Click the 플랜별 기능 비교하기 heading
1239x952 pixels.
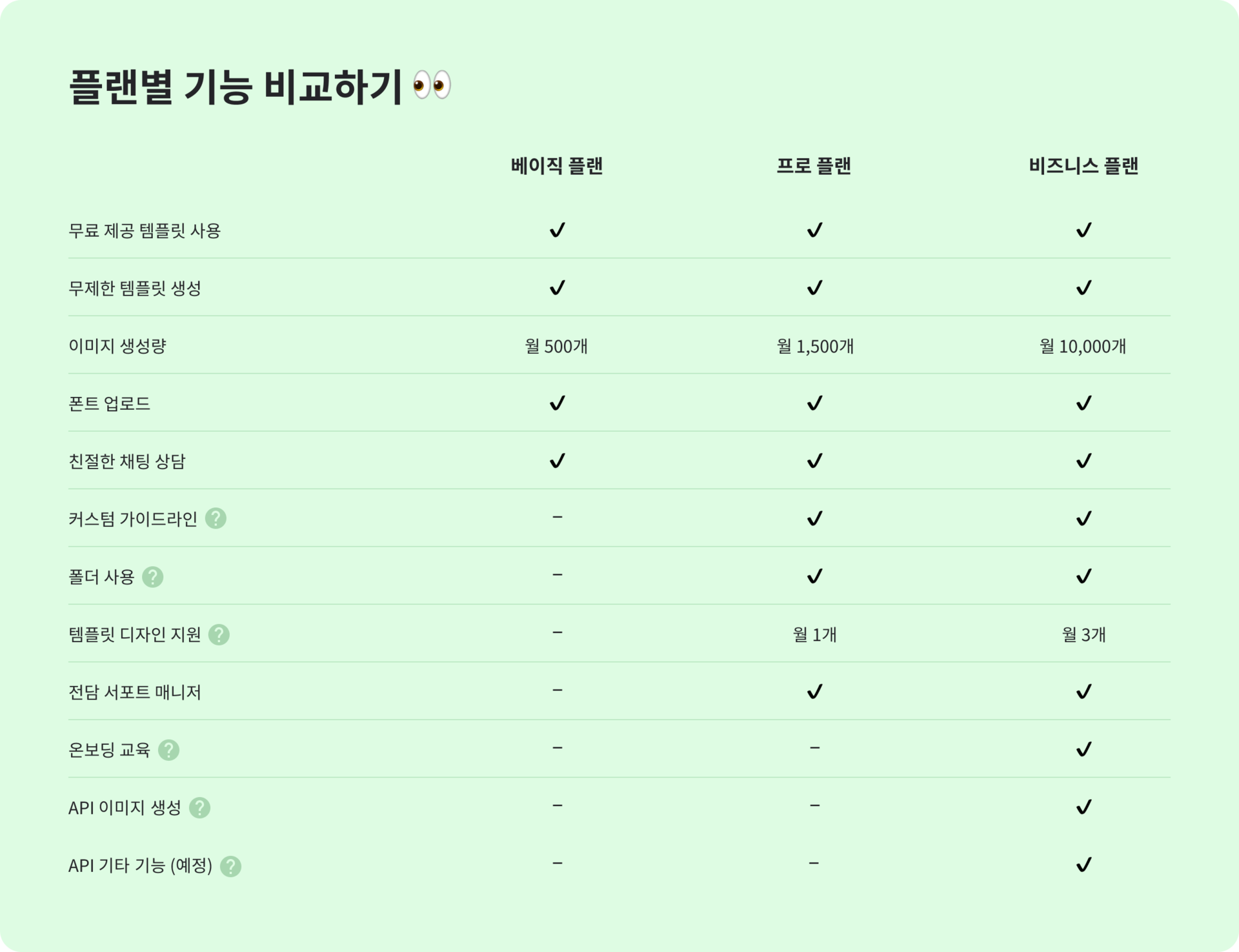[236, 86]
